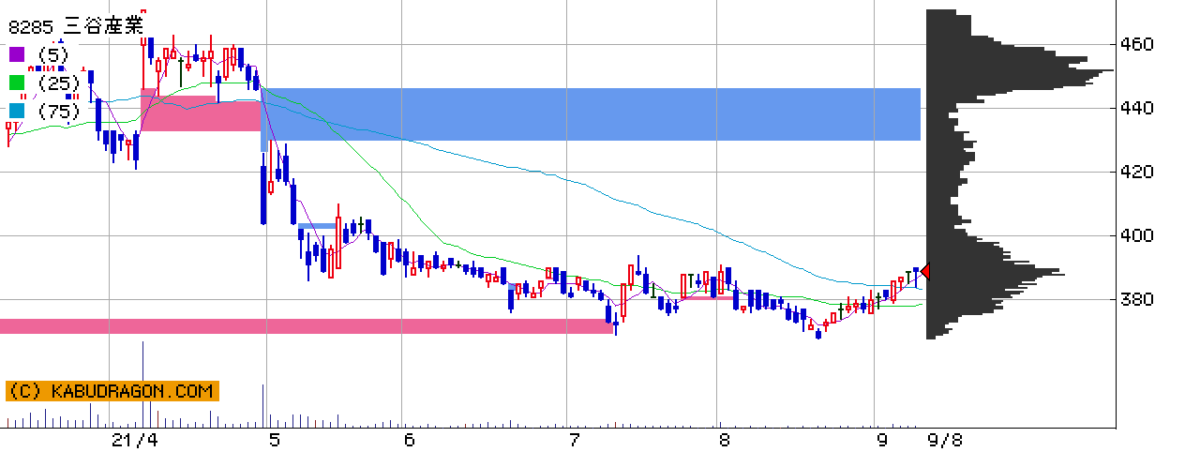Viewport: 1200px width, 452px height.
Task: Click the teal (75) moving average swatch
Action: click(17, 110)
